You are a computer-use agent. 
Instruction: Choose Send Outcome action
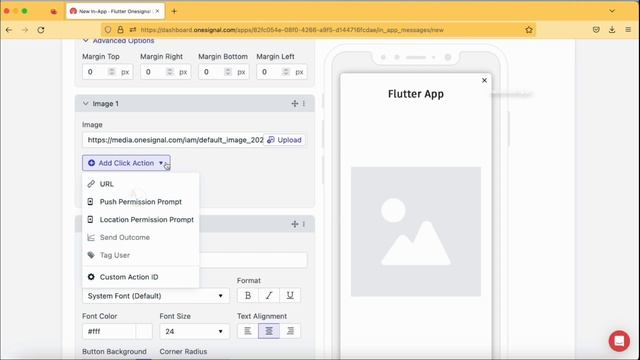pos(140,238)
